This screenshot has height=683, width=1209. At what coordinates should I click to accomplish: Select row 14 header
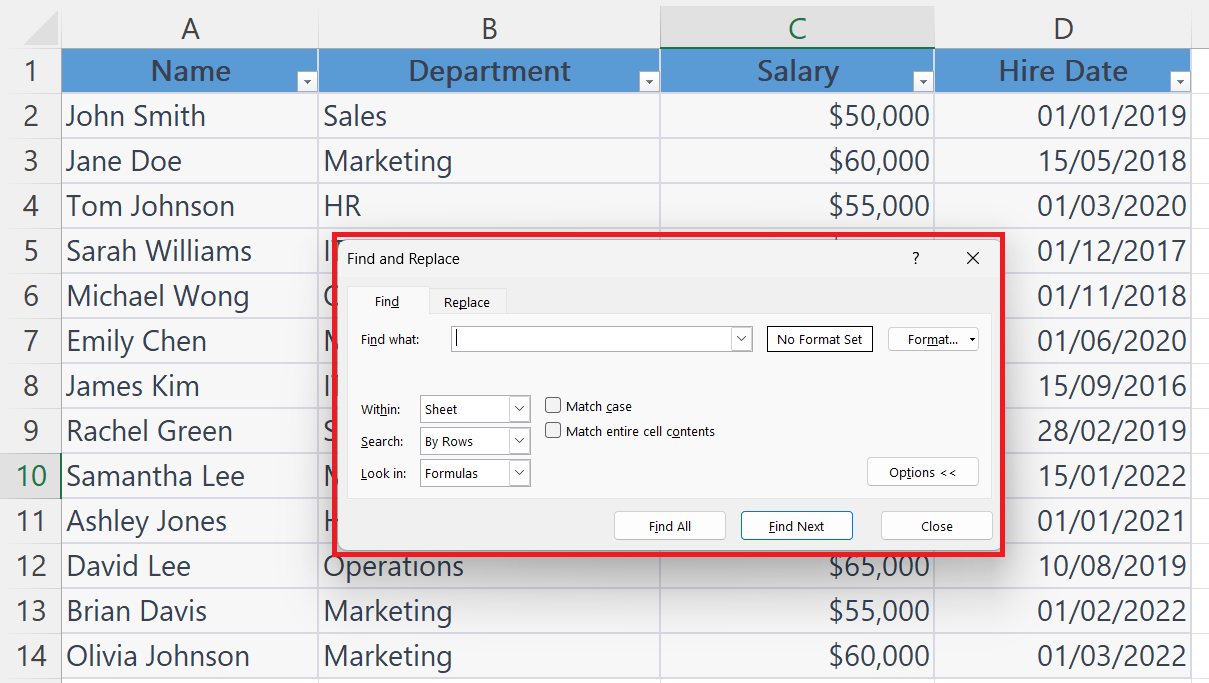(31, 656)
